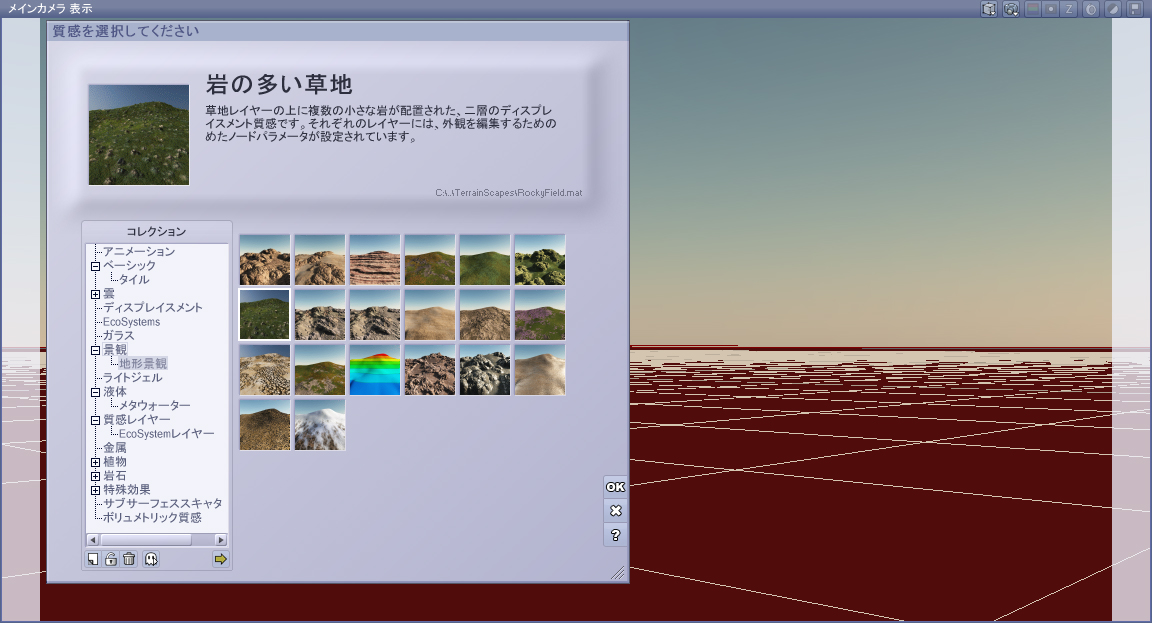Expand the 特殊効果 tree node
This screenshot has height=623, width=1152.
click(x=96, y=490)
